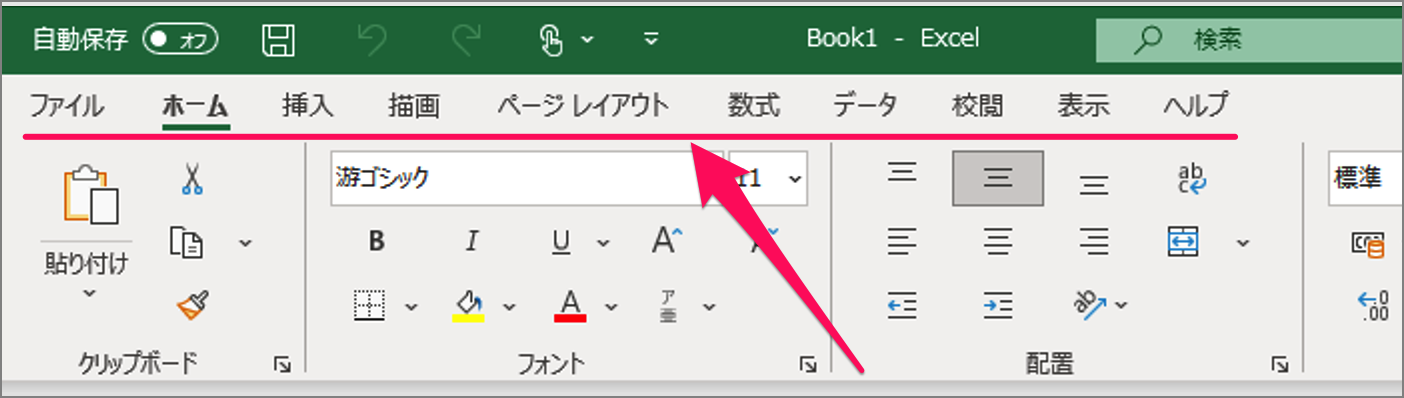Click the Top Align icon

[903, 173]
